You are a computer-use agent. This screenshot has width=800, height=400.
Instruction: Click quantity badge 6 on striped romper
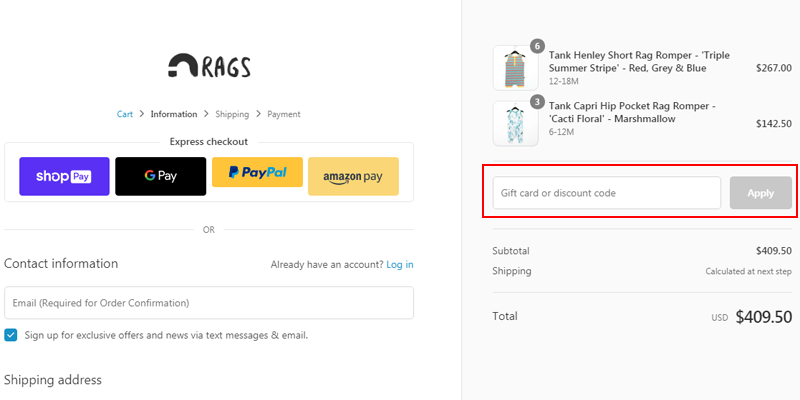coord(537,46)
